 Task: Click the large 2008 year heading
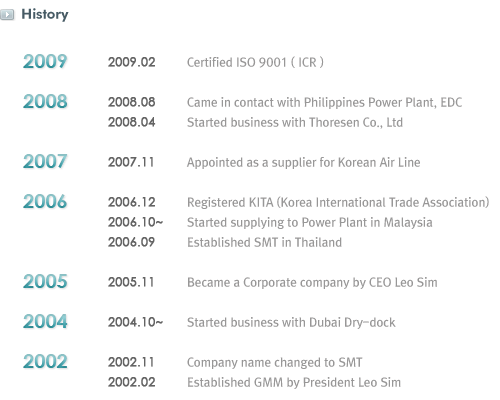click(45, 102)
